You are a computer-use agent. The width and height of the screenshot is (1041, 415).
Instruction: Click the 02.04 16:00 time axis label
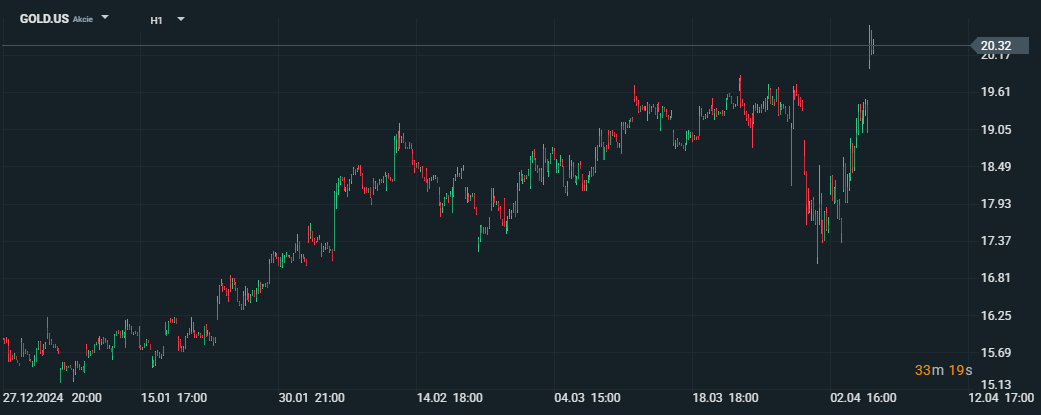coord(863,398)
